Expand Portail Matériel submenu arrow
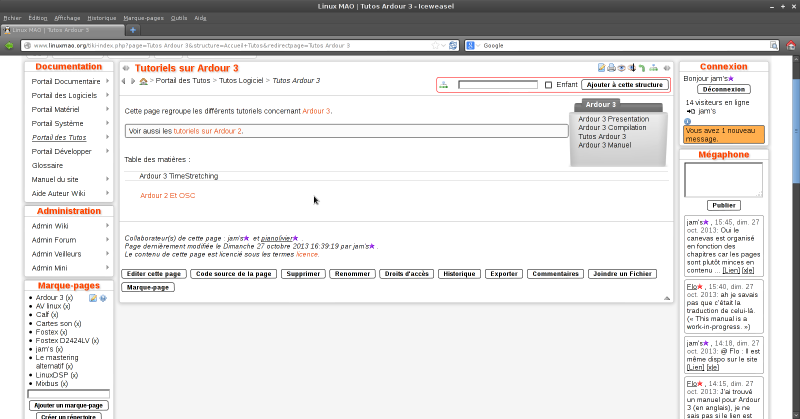This screenshot has height=419, width=800. tap(107, 109)
